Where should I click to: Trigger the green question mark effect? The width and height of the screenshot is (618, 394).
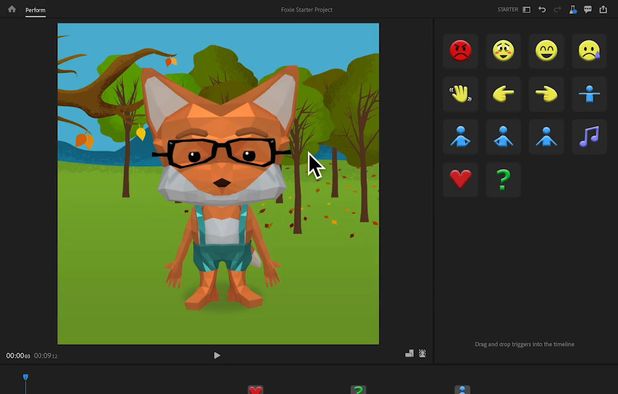click(x=503, y=180)
